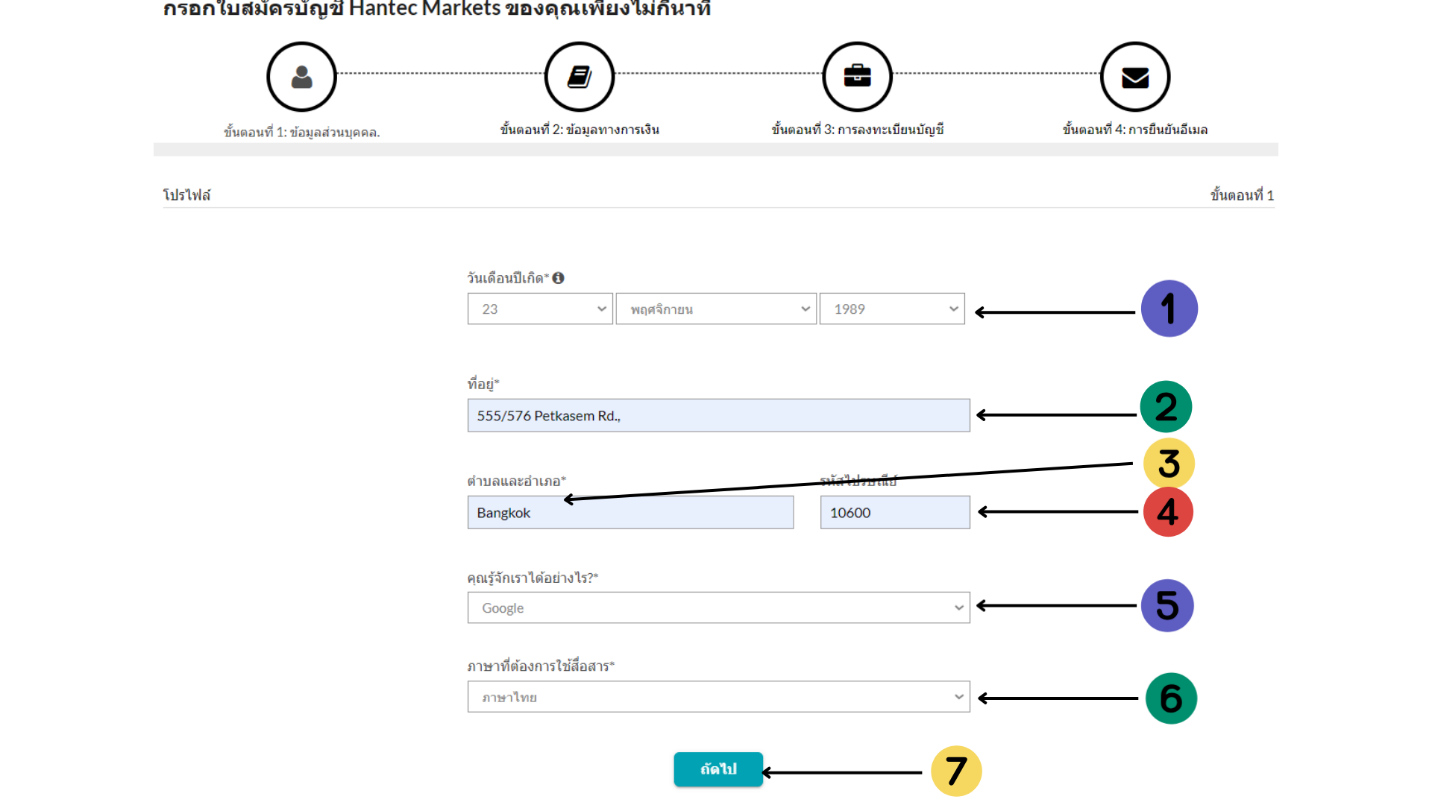Open the birth day dropdown showing 23
The width and height of the screenshot is (1432, 805).
pos(540,309)
